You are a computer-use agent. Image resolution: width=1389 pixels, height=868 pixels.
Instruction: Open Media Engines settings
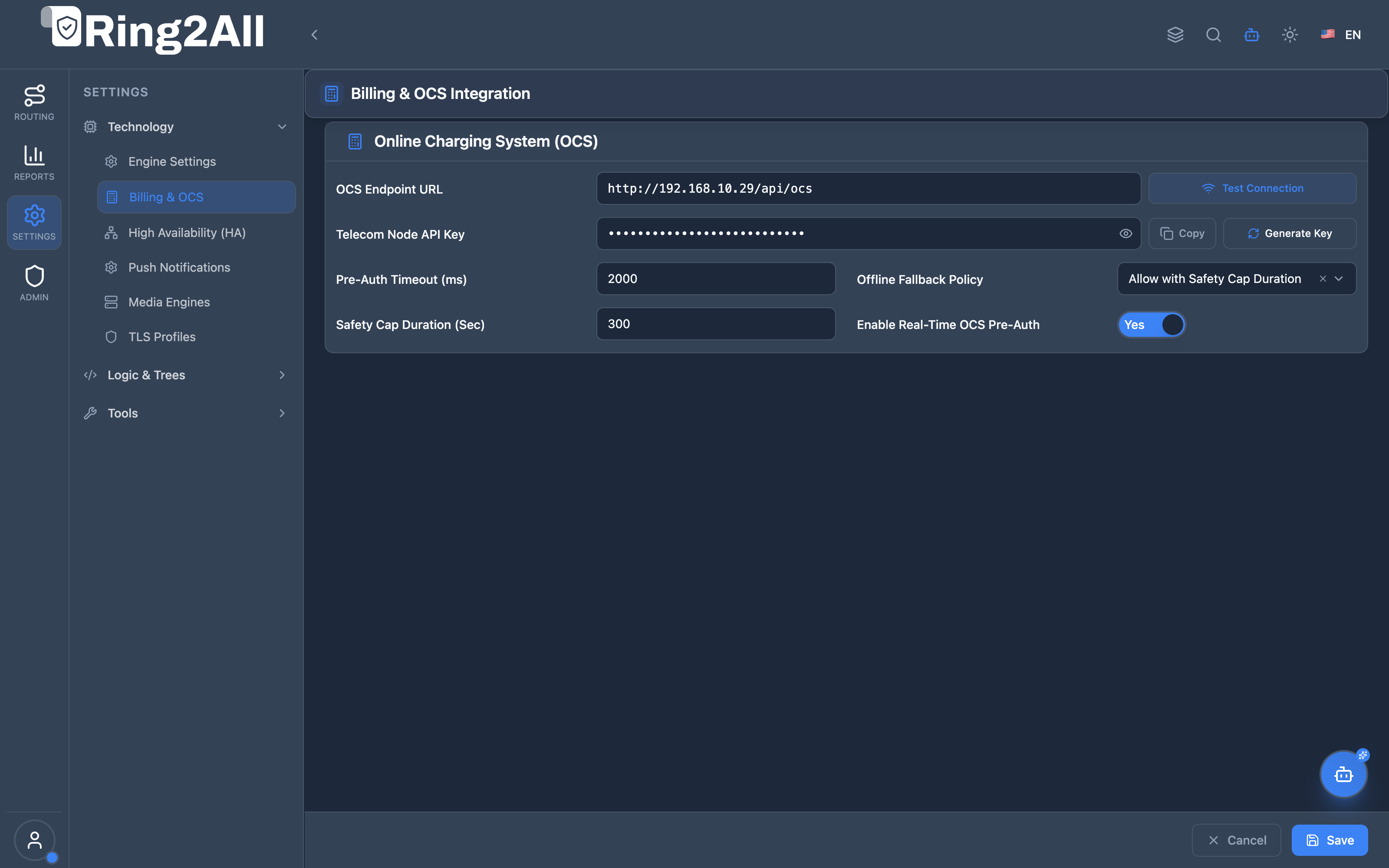tap(196, 302)
